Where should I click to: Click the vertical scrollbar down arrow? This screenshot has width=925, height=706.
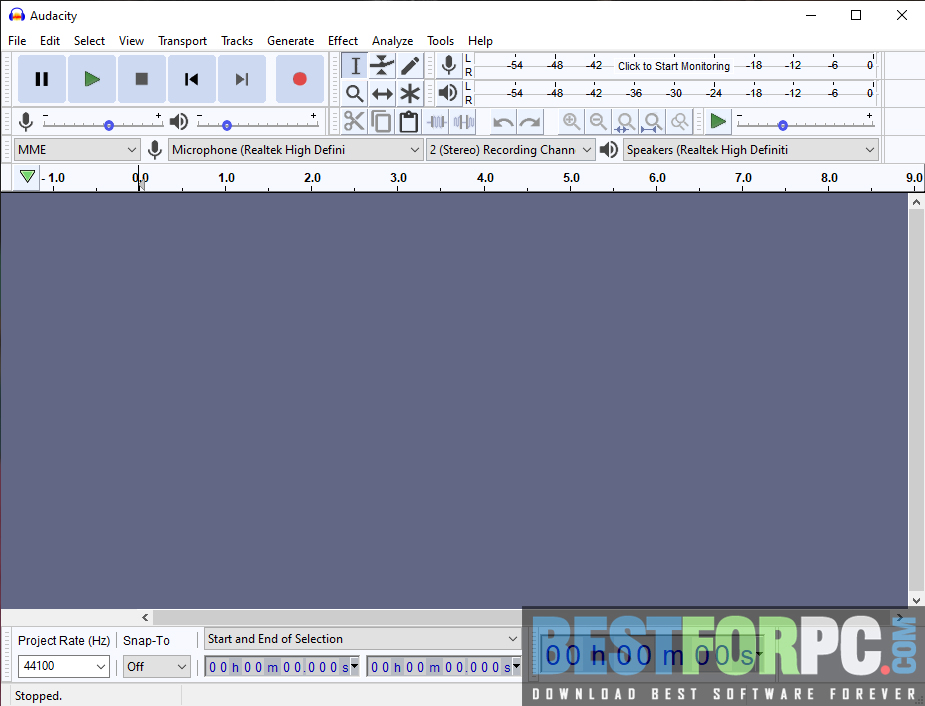(916, 600)
